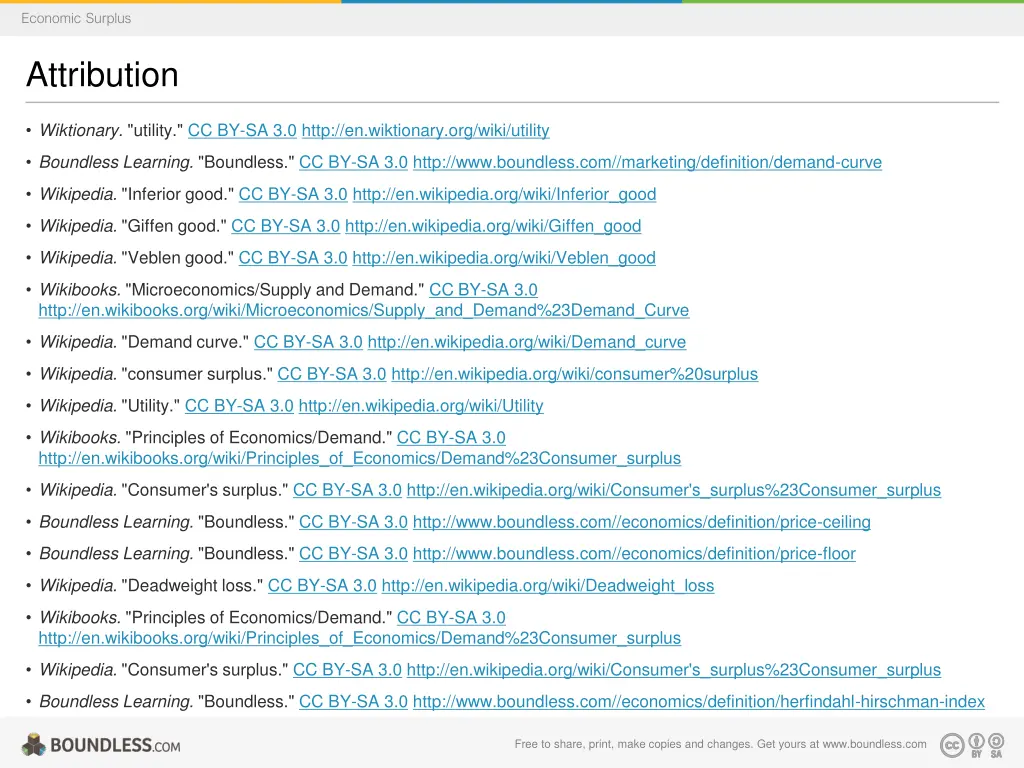
Task: Click CC BY-SA 3.0 after "Microeconomics/Supply and Demand."
Action: pyautogui.click(x=483, y=290)
